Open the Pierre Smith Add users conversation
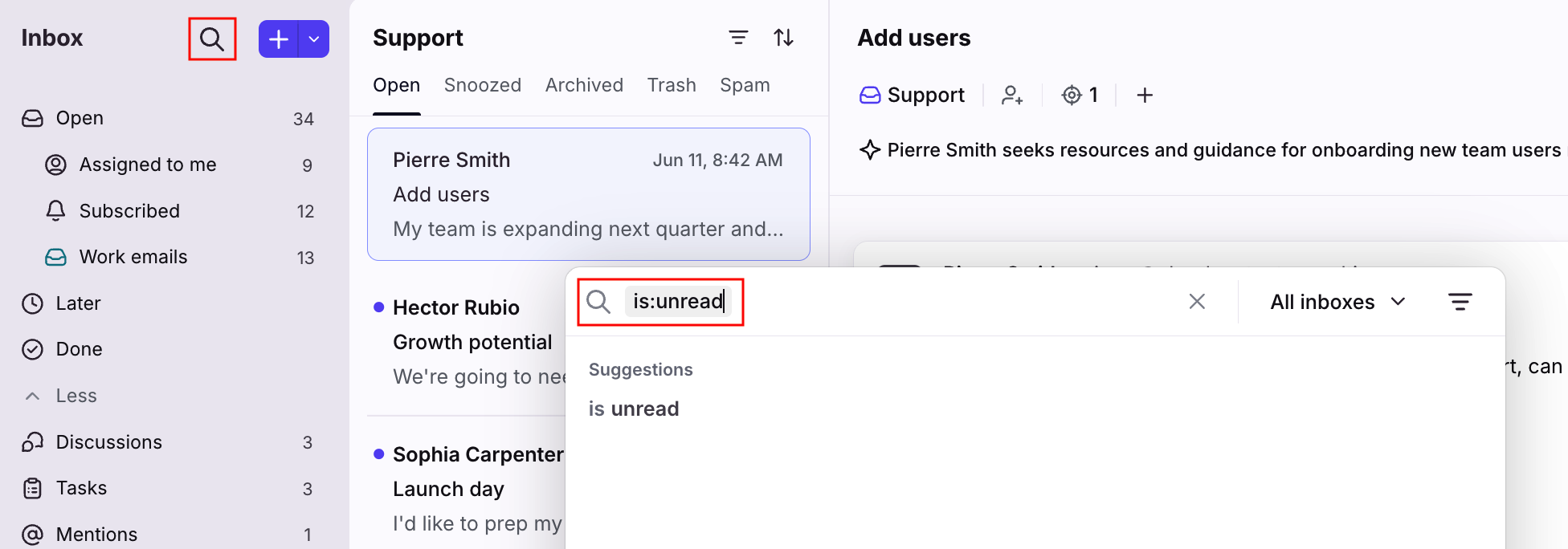This screenshot has height=549, width=1568. [x=589, y=194]
